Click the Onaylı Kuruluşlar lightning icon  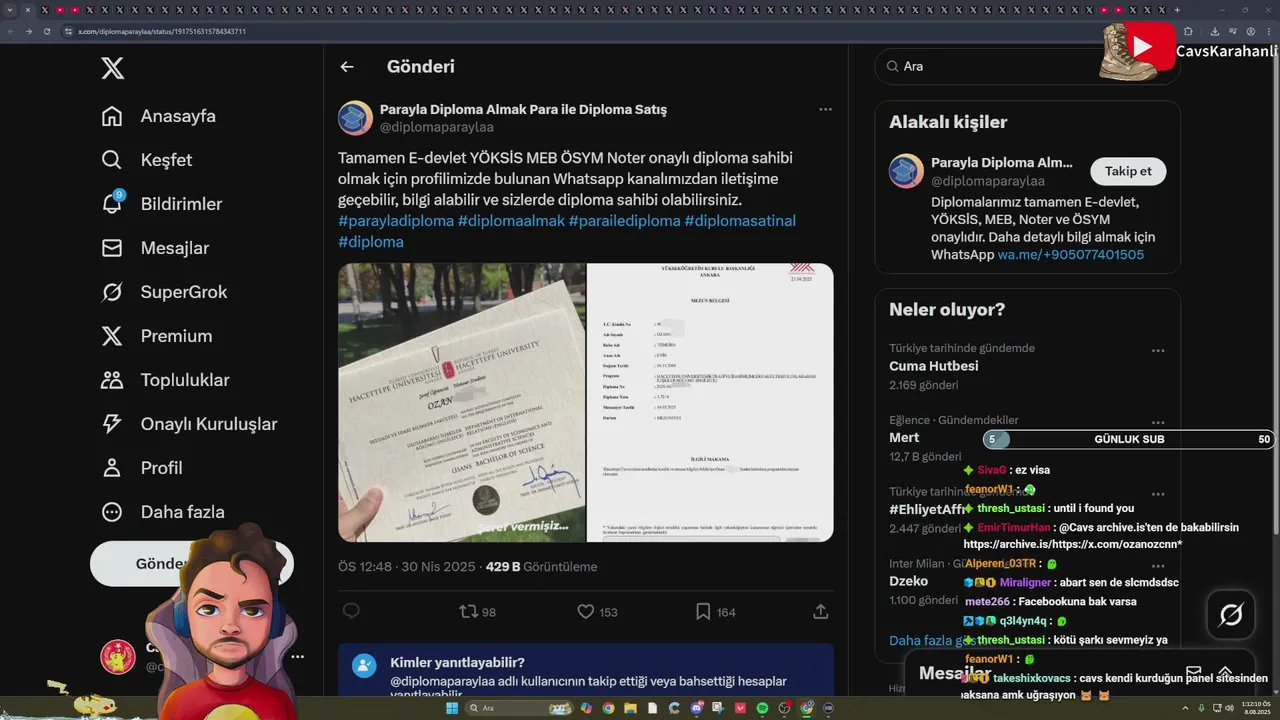112,424
